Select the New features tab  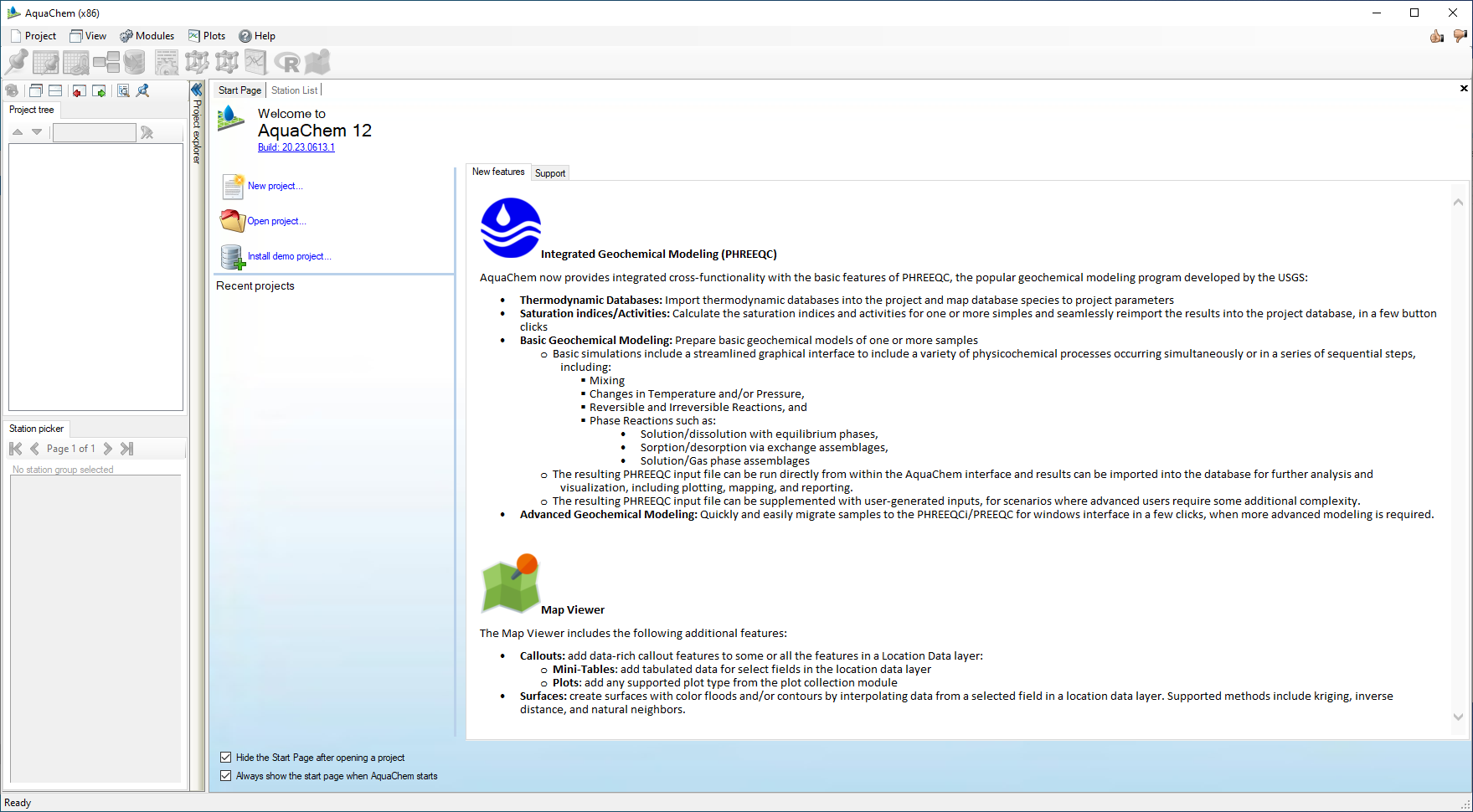(498, 172)
